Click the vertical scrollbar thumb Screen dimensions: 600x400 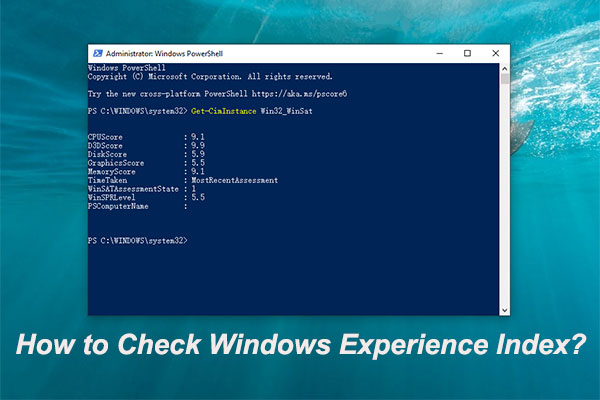(x=504, y=79)
